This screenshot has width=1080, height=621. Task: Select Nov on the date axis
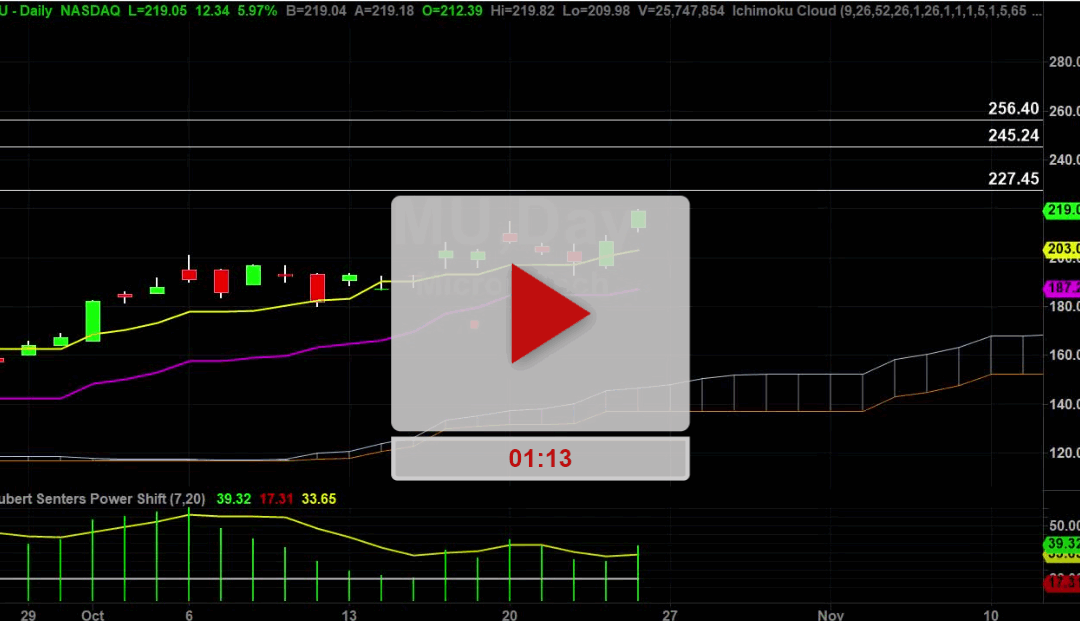(831, 615)
